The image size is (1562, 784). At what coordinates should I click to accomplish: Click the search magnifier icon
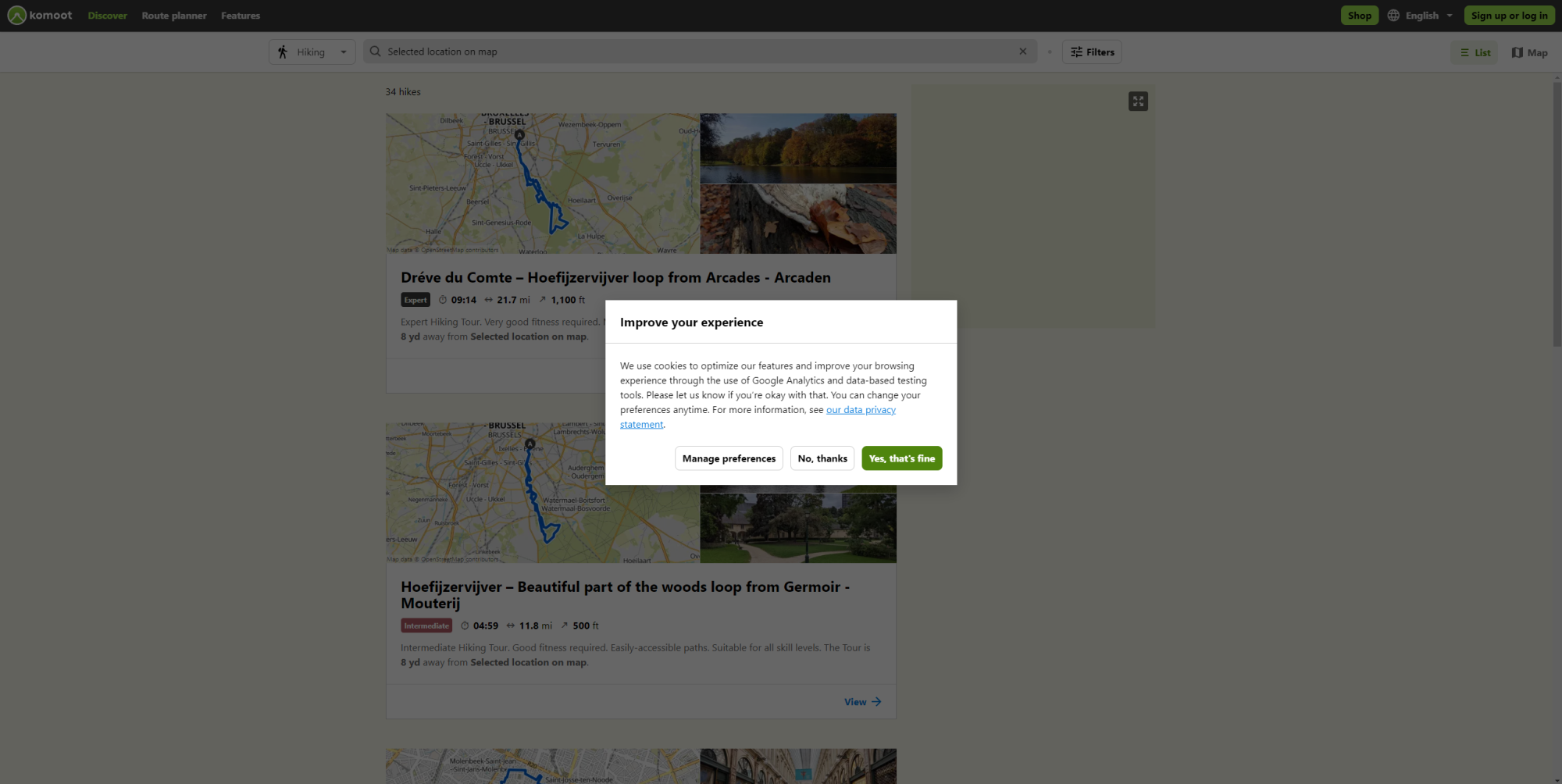coord(375,52)
